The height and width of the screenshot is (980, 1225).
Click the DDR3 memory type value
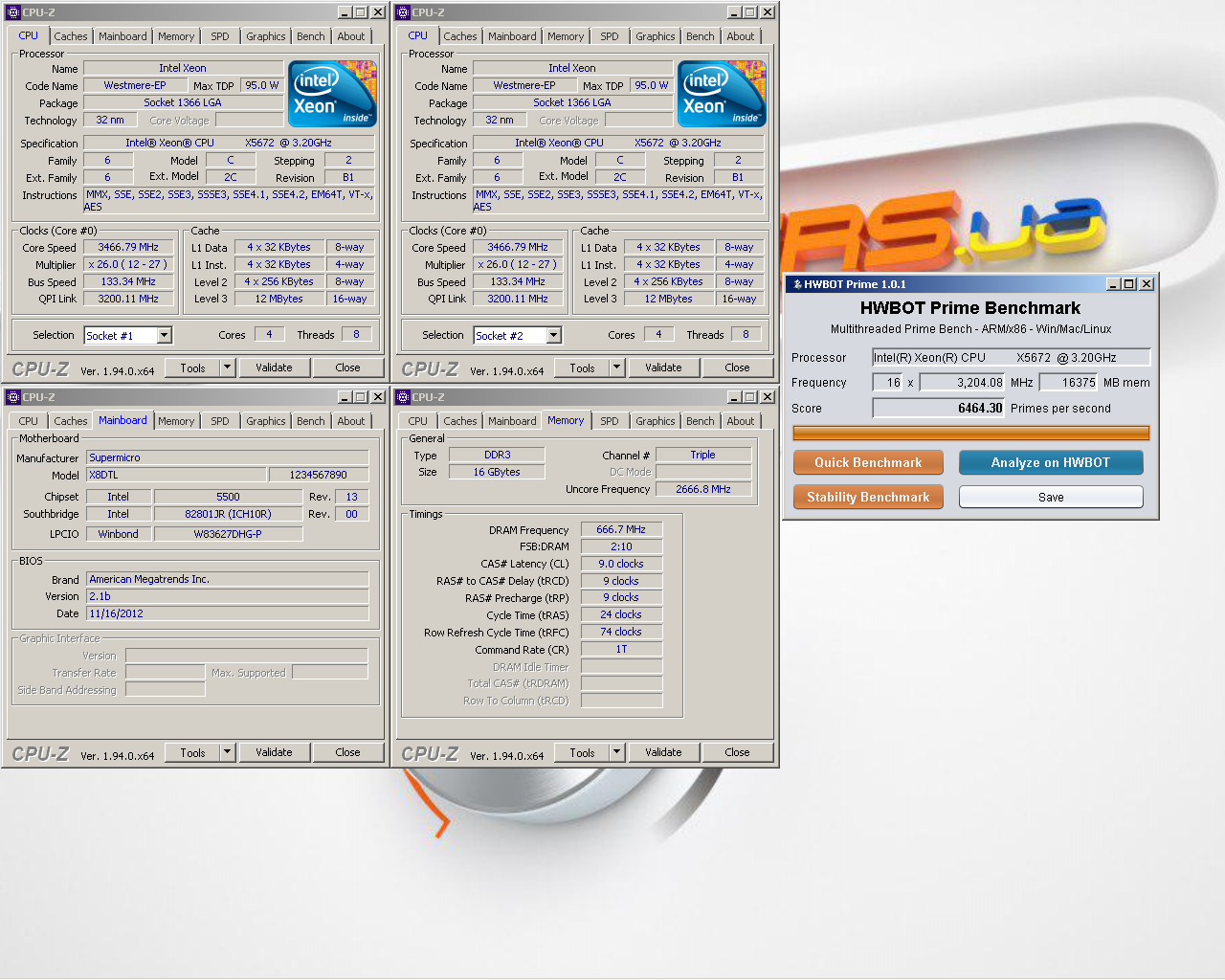click(497, 456)
